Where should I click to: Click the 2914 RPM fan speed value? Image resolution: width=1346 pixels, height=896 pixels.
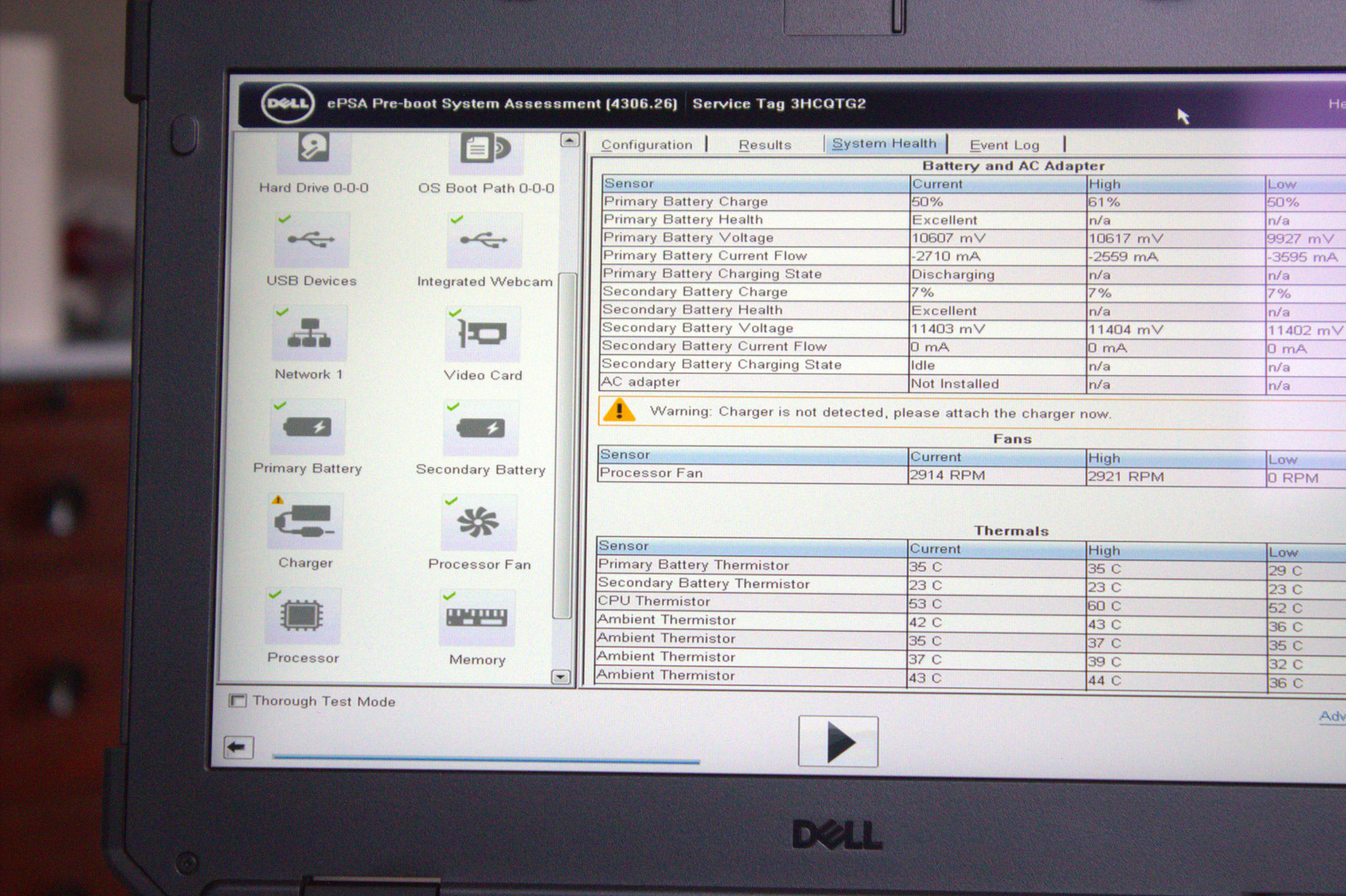947,475
